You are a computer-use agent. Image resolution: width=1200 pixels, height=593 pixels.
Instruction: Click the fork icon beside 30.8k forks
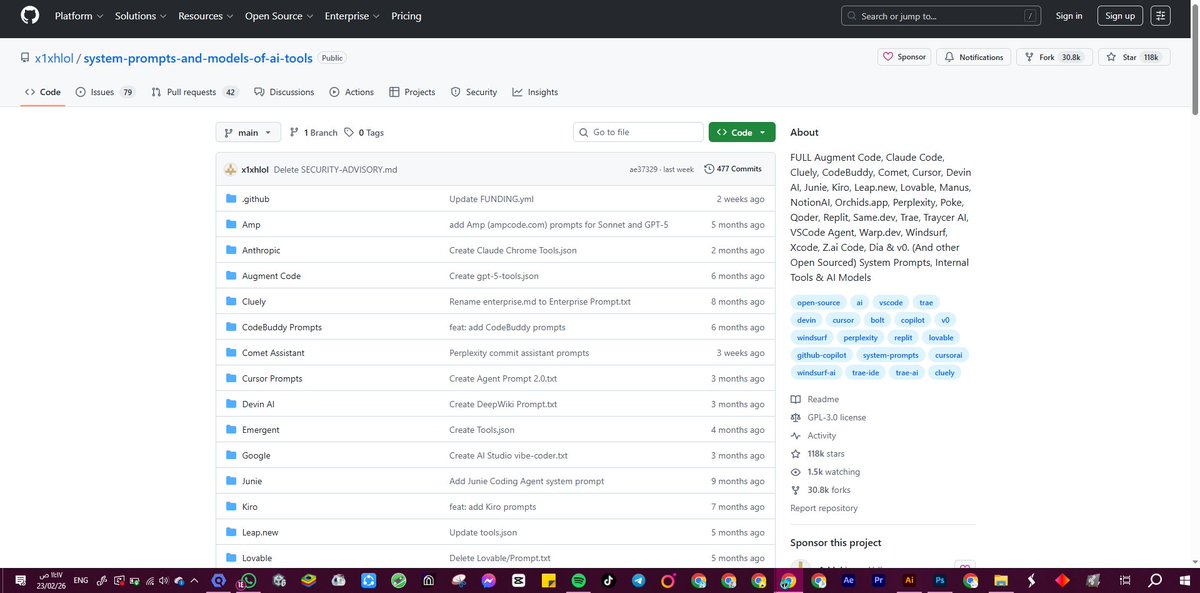[x=796, y=490]
